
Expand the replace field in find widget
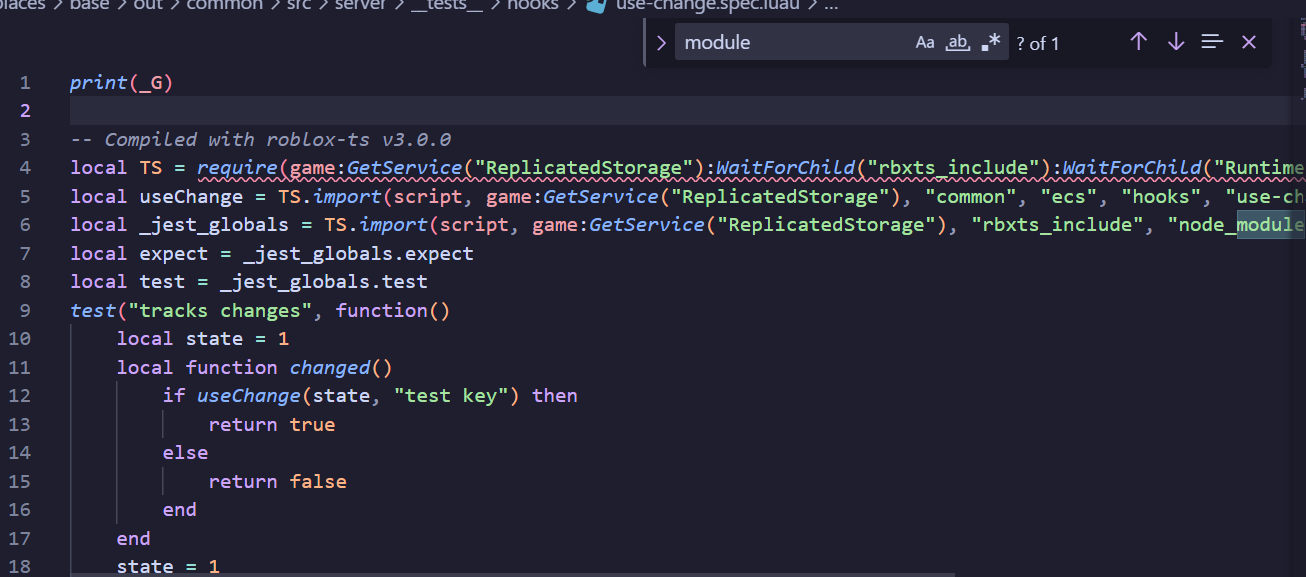click(x=660, y=42)
